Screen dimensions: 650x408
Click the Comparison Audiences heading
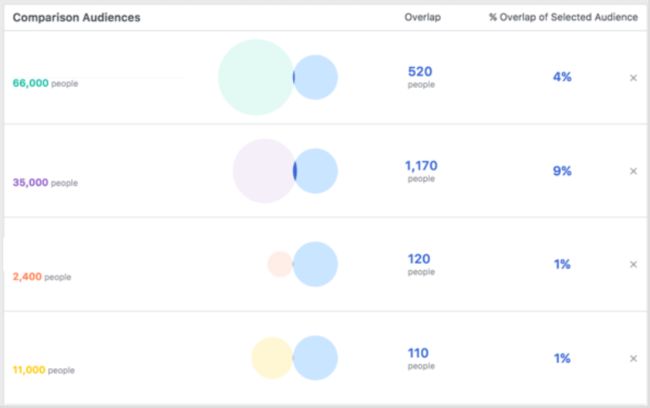[x=76, y=17]
